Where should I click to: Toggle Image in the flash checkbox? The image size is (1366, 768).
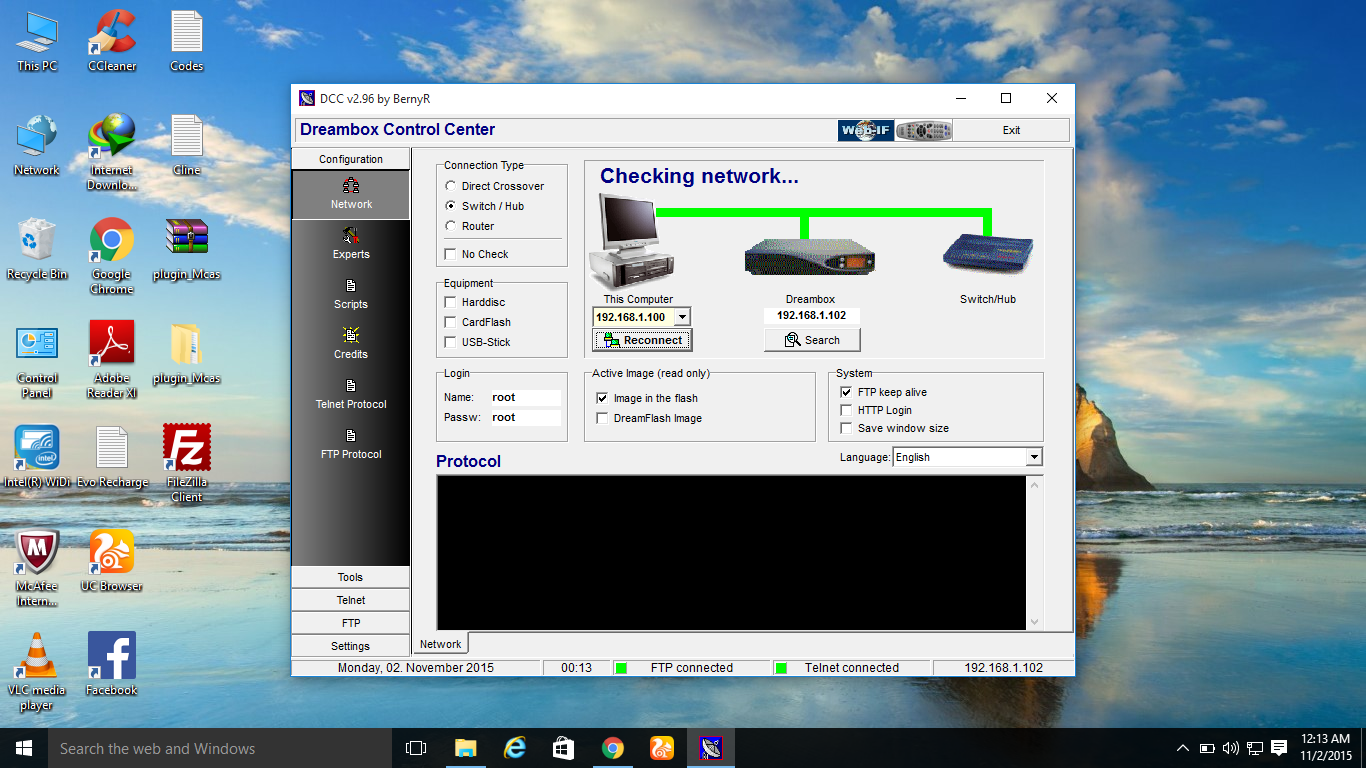click(602, 398)
